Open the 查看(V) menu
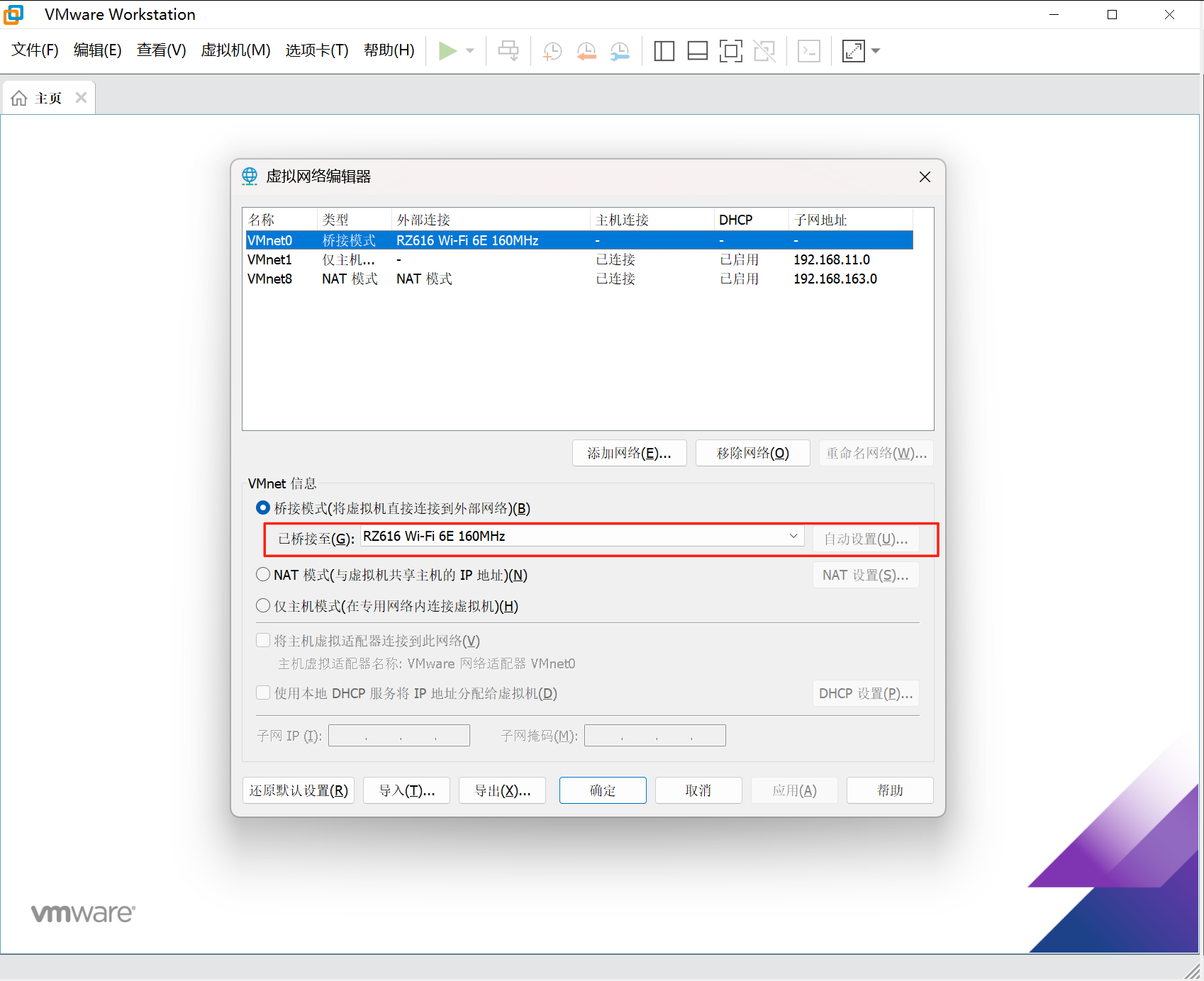Screen dimensions: 1204x981 coord(161,50)
